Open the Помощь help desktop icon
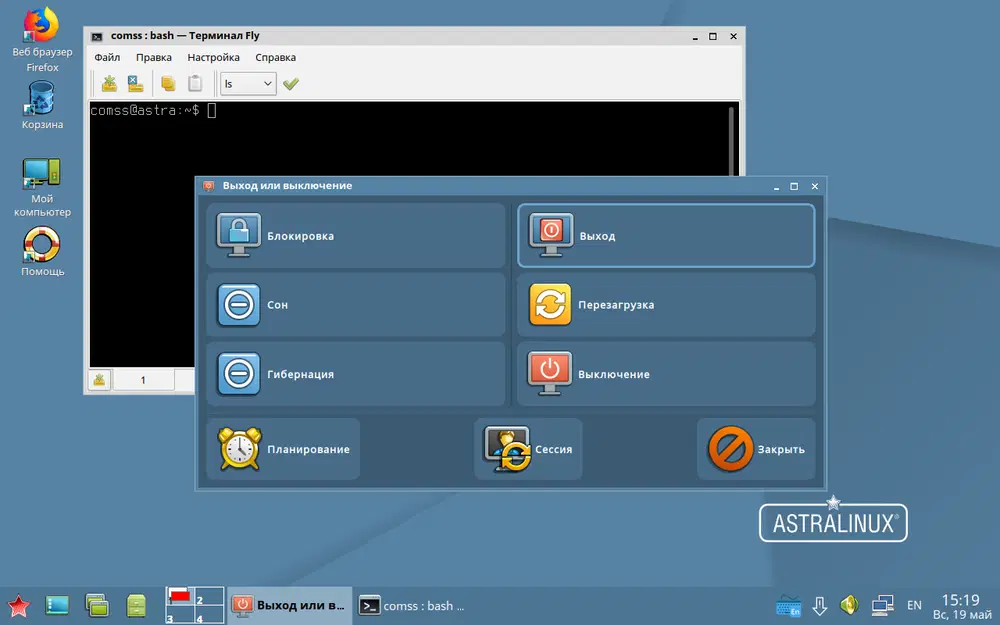 (42, 253)
